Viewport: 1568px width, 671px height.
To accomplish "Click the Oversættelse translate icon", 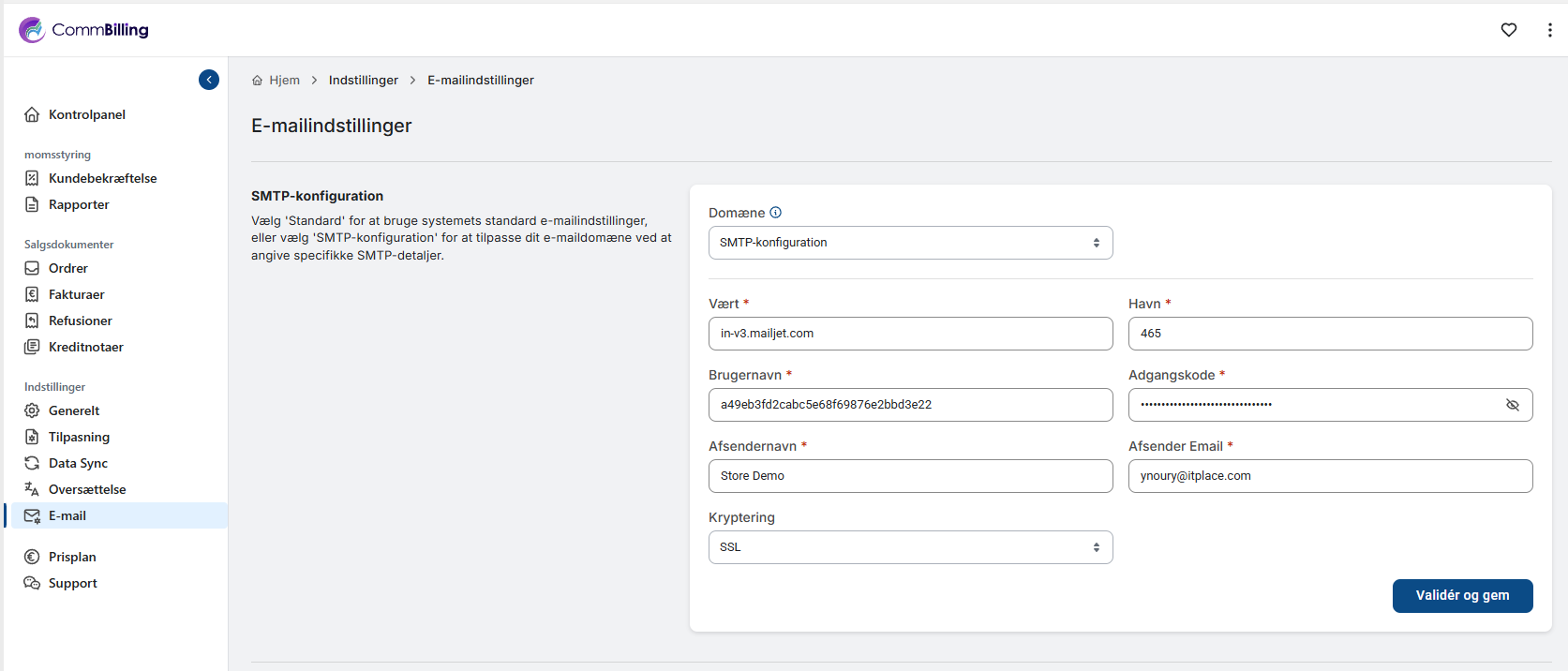I will point(32,489).
